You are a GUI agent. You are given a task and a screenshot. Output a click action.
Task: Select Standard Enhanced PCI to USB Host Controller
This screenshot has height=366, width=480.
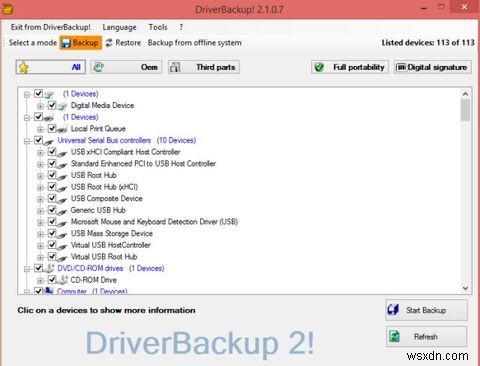coord(143,163)
